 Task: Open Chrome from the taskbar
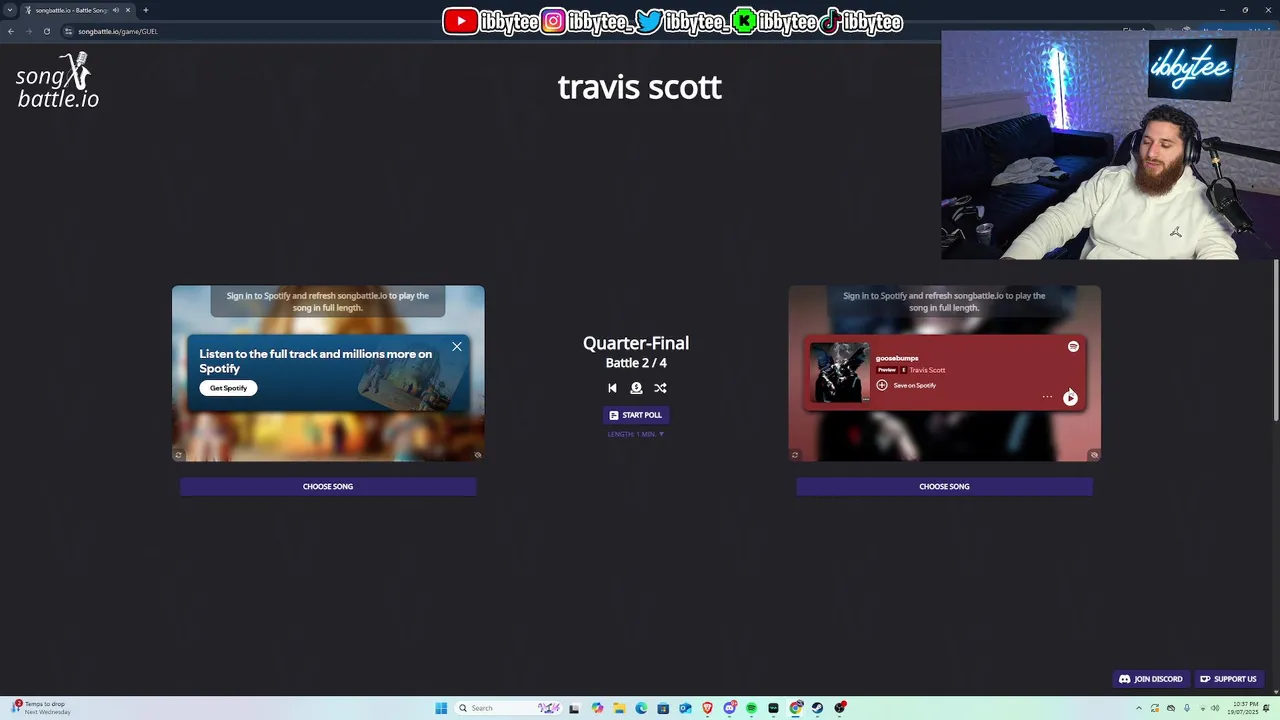pyautogui.click(x=795, y=708)
